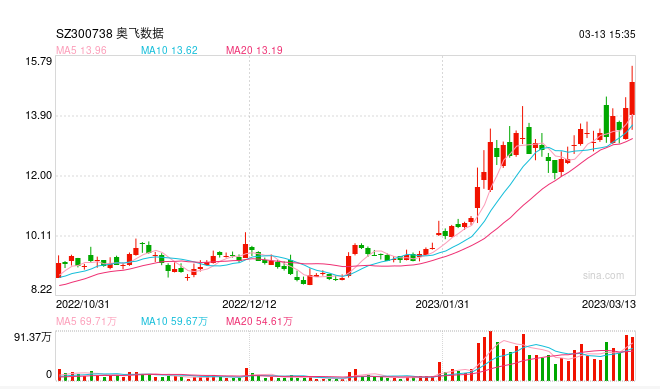Select the volume MA5 69.71万 legend
The width and height of the screenshot is (660, 389).
[x=86, y=321]
